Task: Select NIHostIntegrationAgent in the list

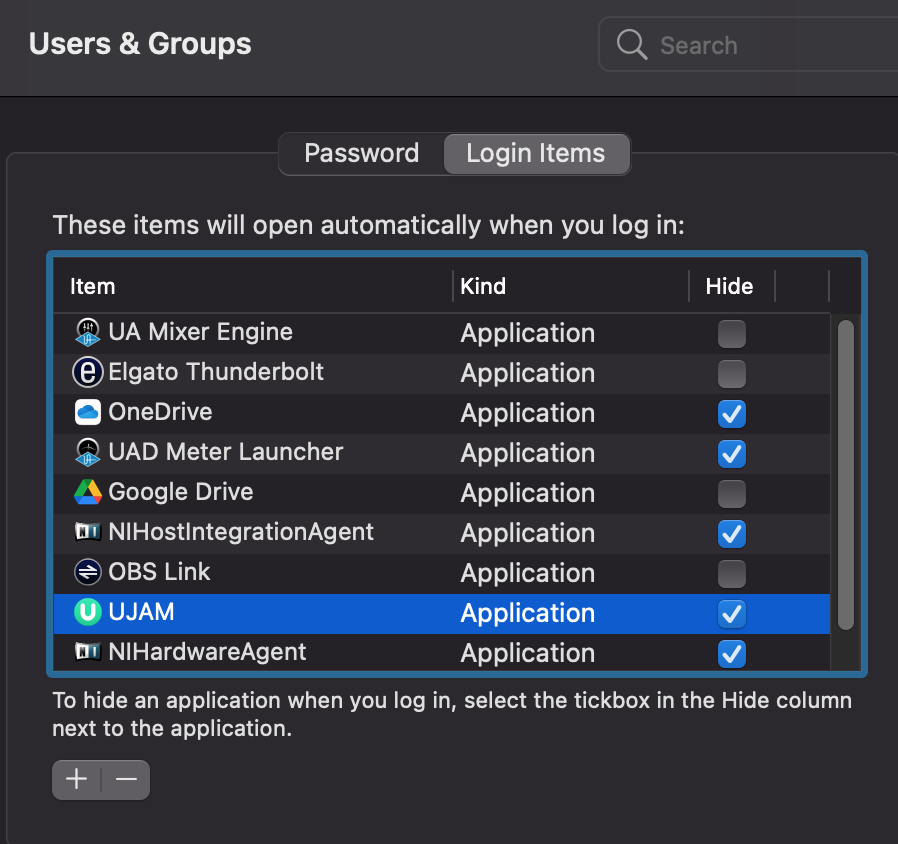Action: pyautogui.click(x=241, y=533)
